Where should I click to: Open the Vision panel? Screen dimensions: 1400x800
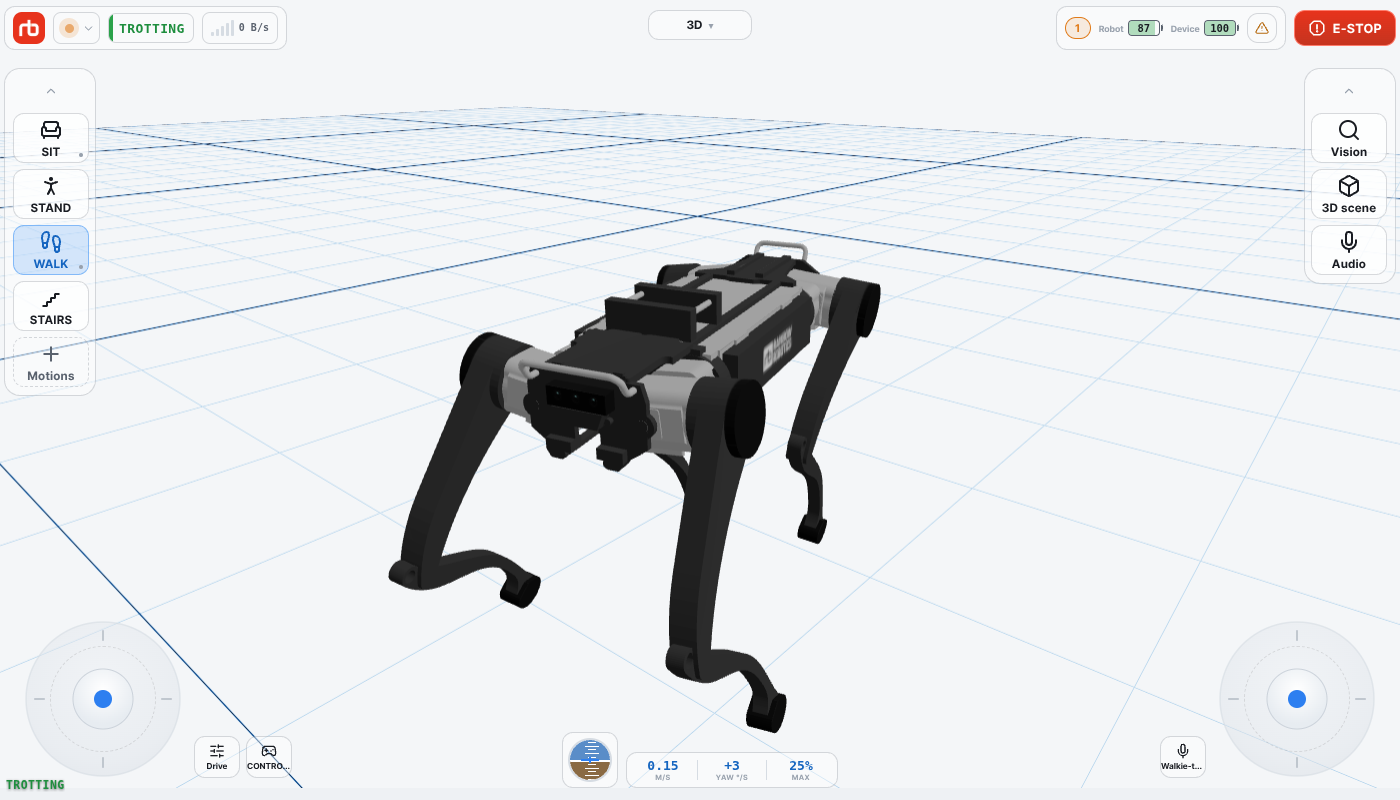click(x=1349, y=138)
